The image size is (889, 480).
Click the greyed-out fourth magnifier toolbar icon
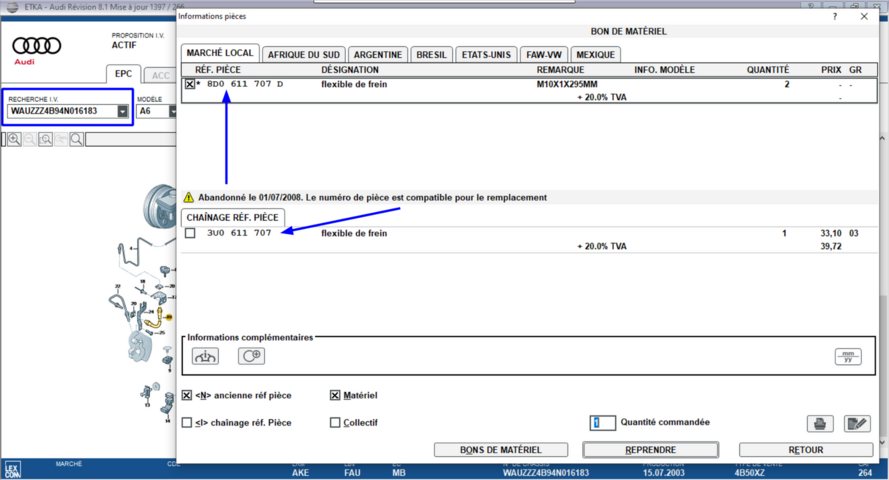pos(61,139)
